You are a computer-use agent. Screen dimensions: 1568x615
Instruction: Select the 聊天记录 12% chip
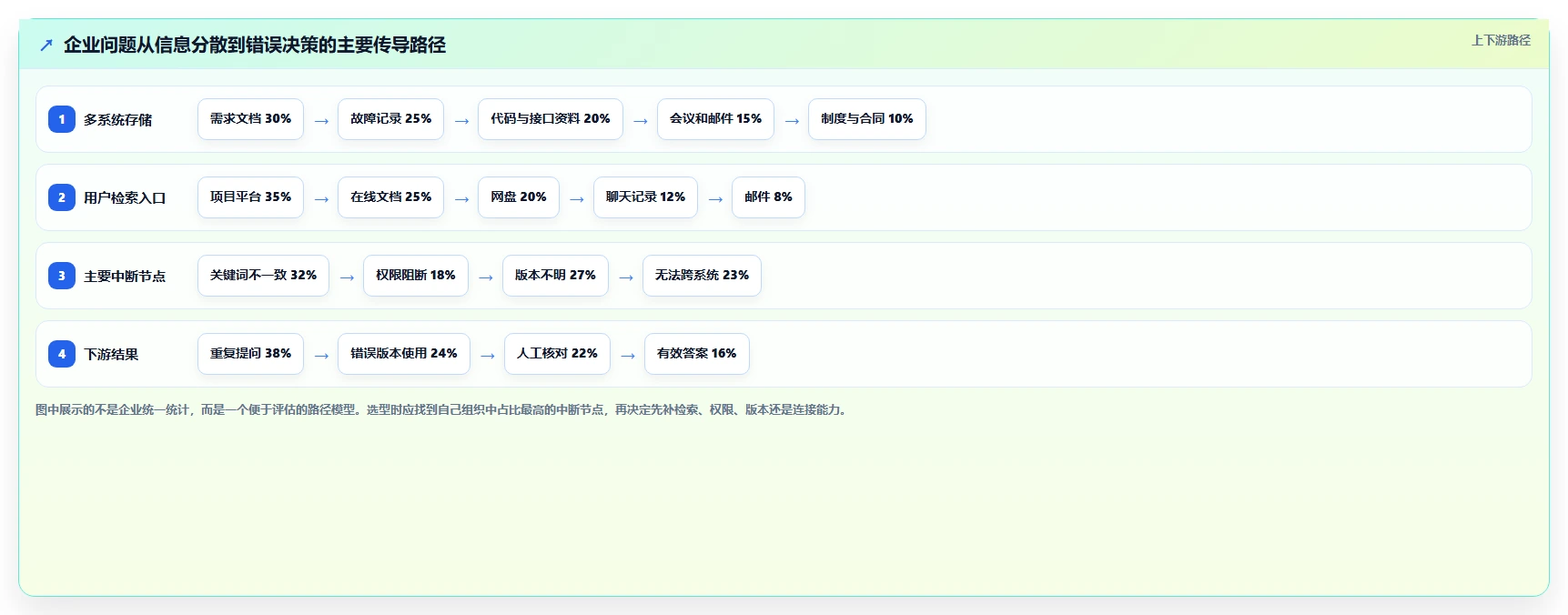tap(645, 197)
